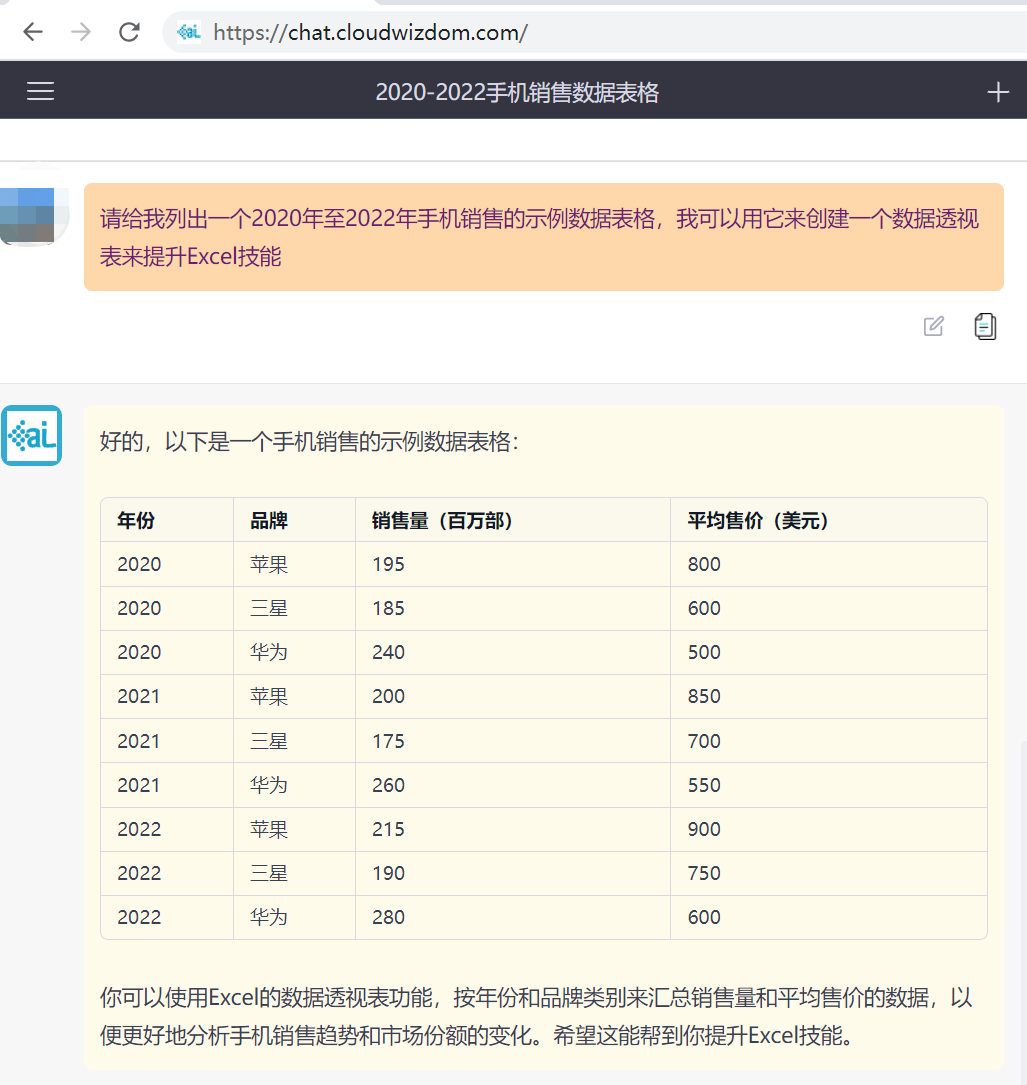Select the 240 sales cell
1027x1085 pixels.
pos(513,653)
